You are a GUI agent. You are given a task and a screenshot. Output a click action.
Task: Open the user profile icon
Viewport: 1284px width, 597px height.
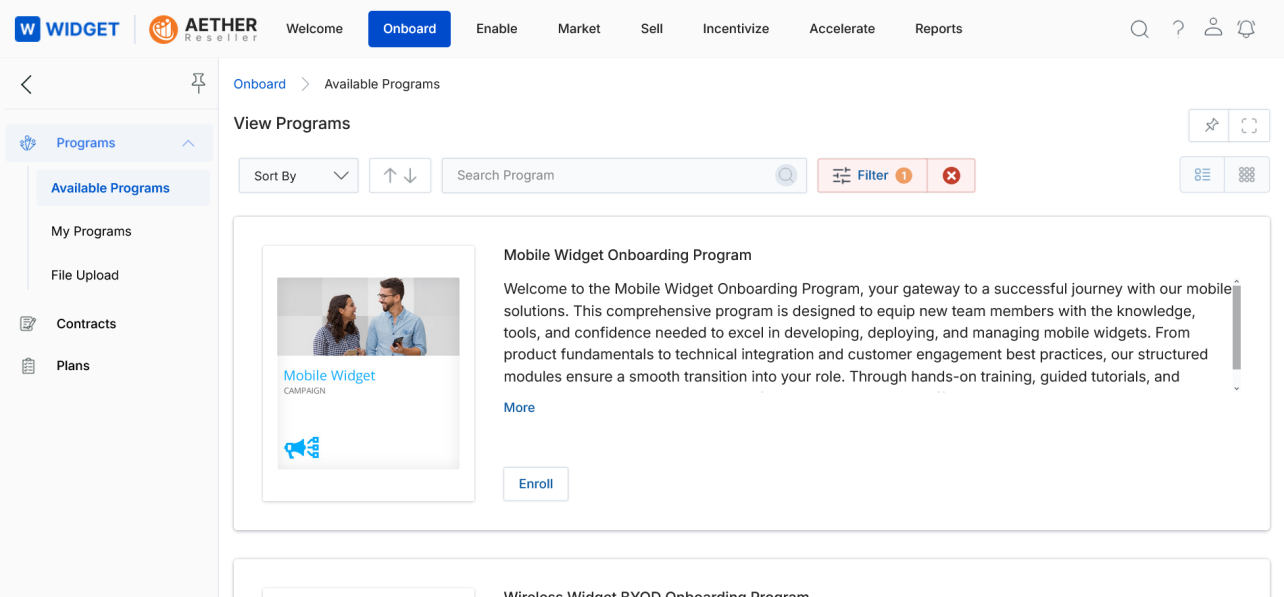pos(1213,27)
